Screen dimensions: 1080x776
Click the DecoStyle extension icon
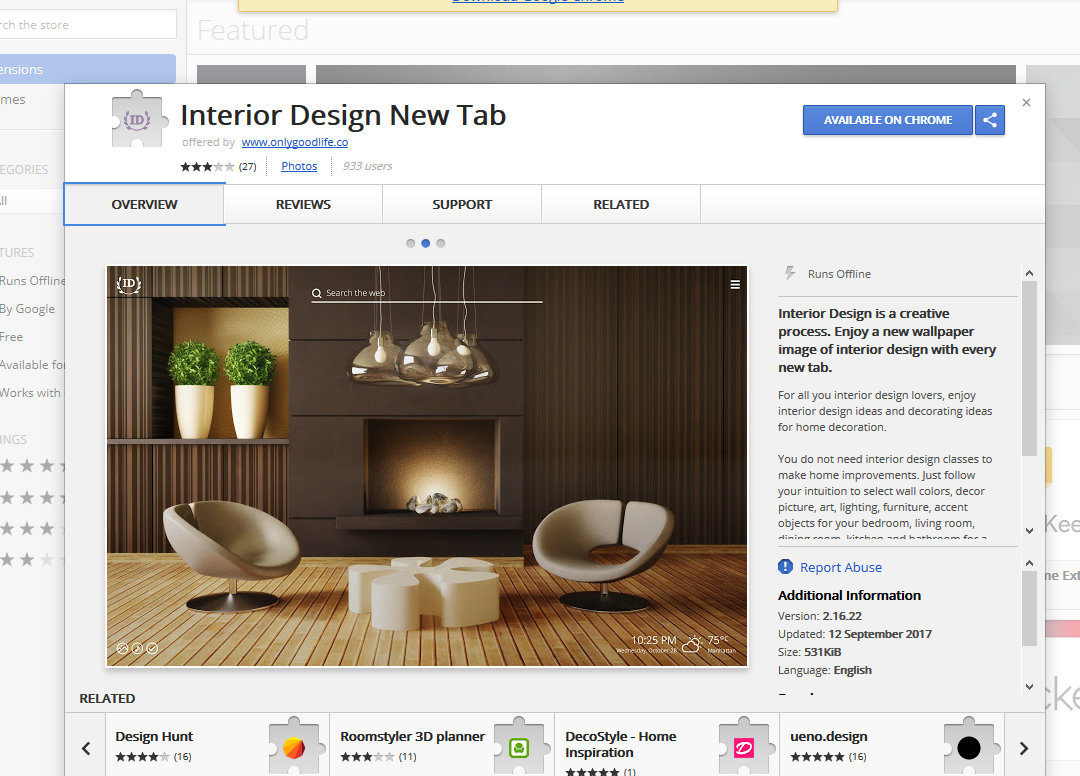[x=743, y=747]
